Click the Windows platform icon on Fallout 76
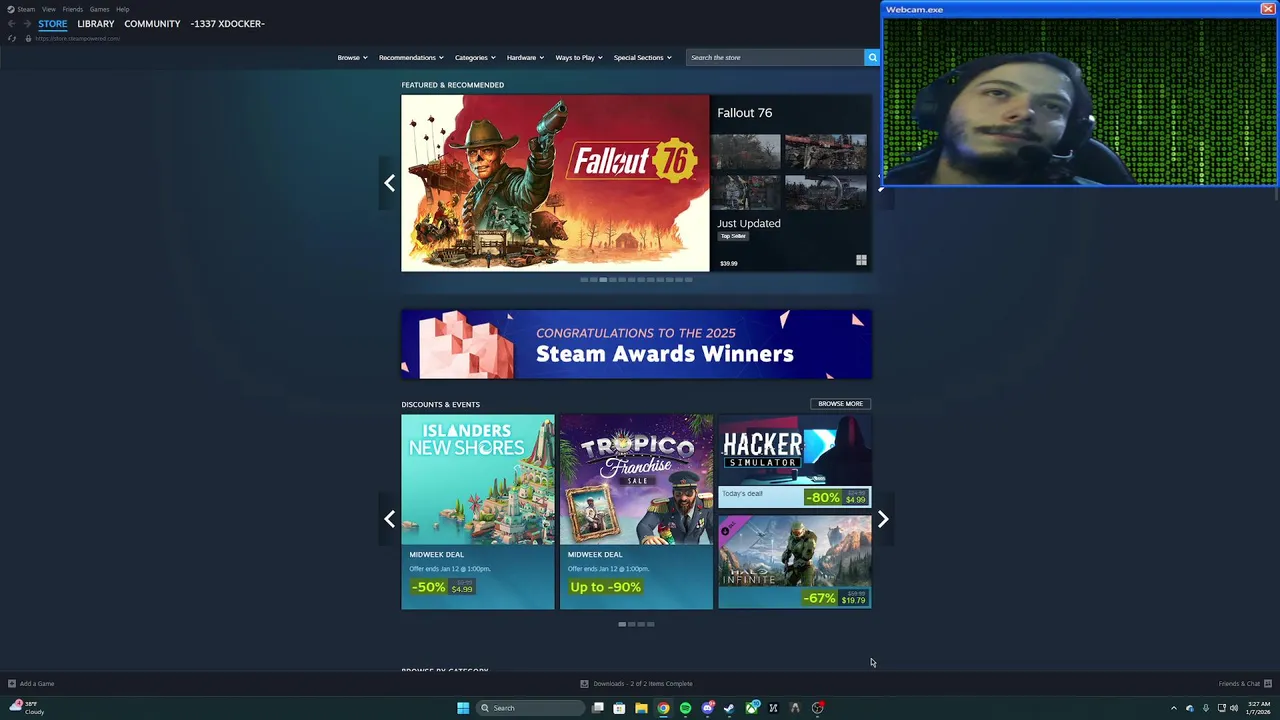Image resolution: width=1280 pixels, height=720 pixels. [x=861, y=260]
